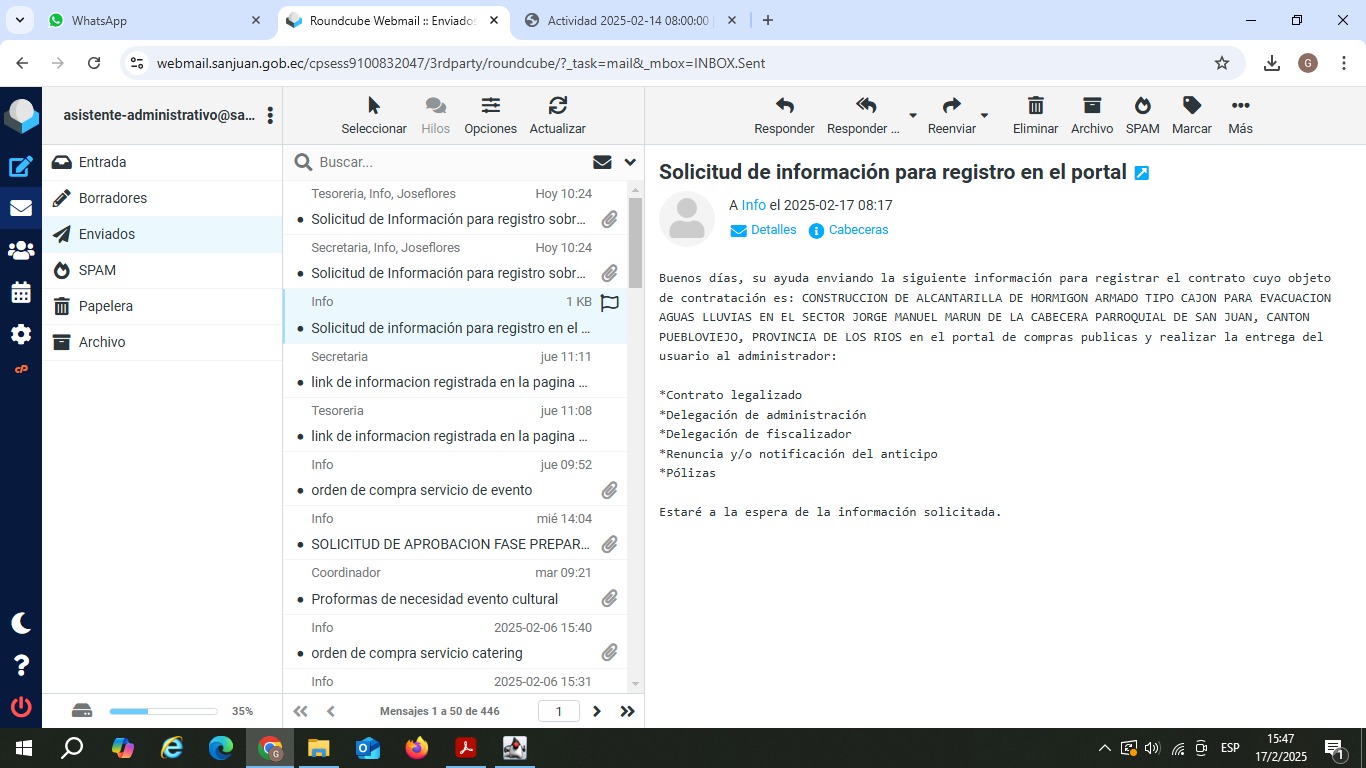The width and height of the screenshot is (1366, 768).
Task: Open contacts in the left sidebar
Action: click(x=21, y=250)
